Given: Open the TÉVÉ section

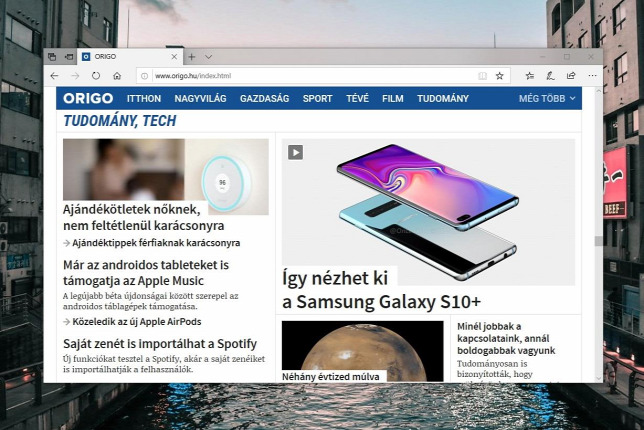Looking at the screenshot, I should [x=357, y=99].
